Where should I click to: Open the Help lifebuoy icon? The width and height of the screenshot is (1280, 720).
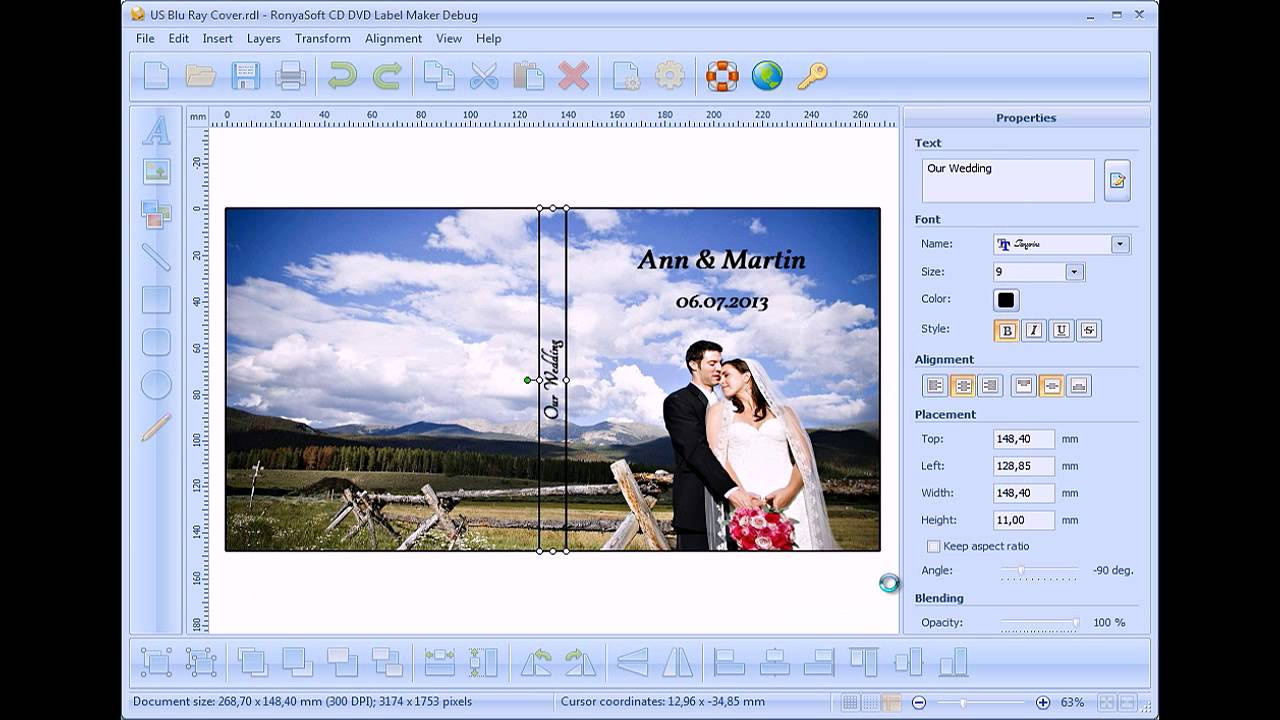(720, 75)
